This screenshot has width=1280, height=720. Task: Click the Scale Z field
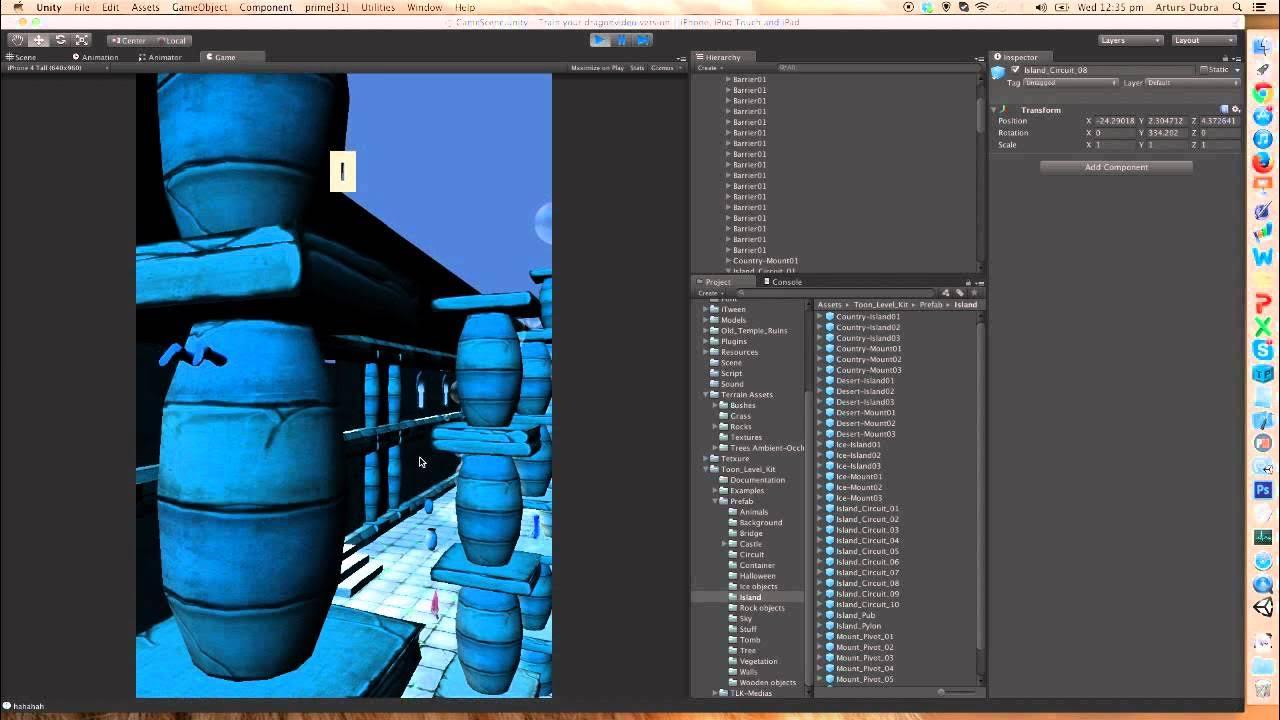click(1219, 145)
